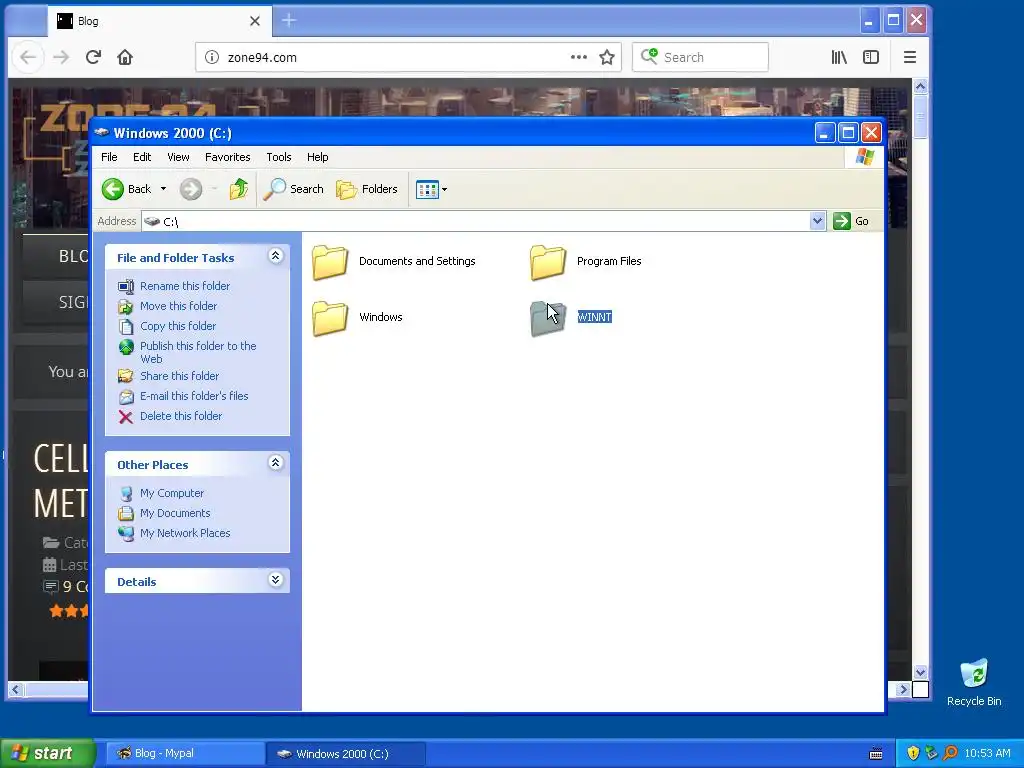Click the greyed Forward arrow in Explorer
This screenshot has height=768, width=1024.
191,189
